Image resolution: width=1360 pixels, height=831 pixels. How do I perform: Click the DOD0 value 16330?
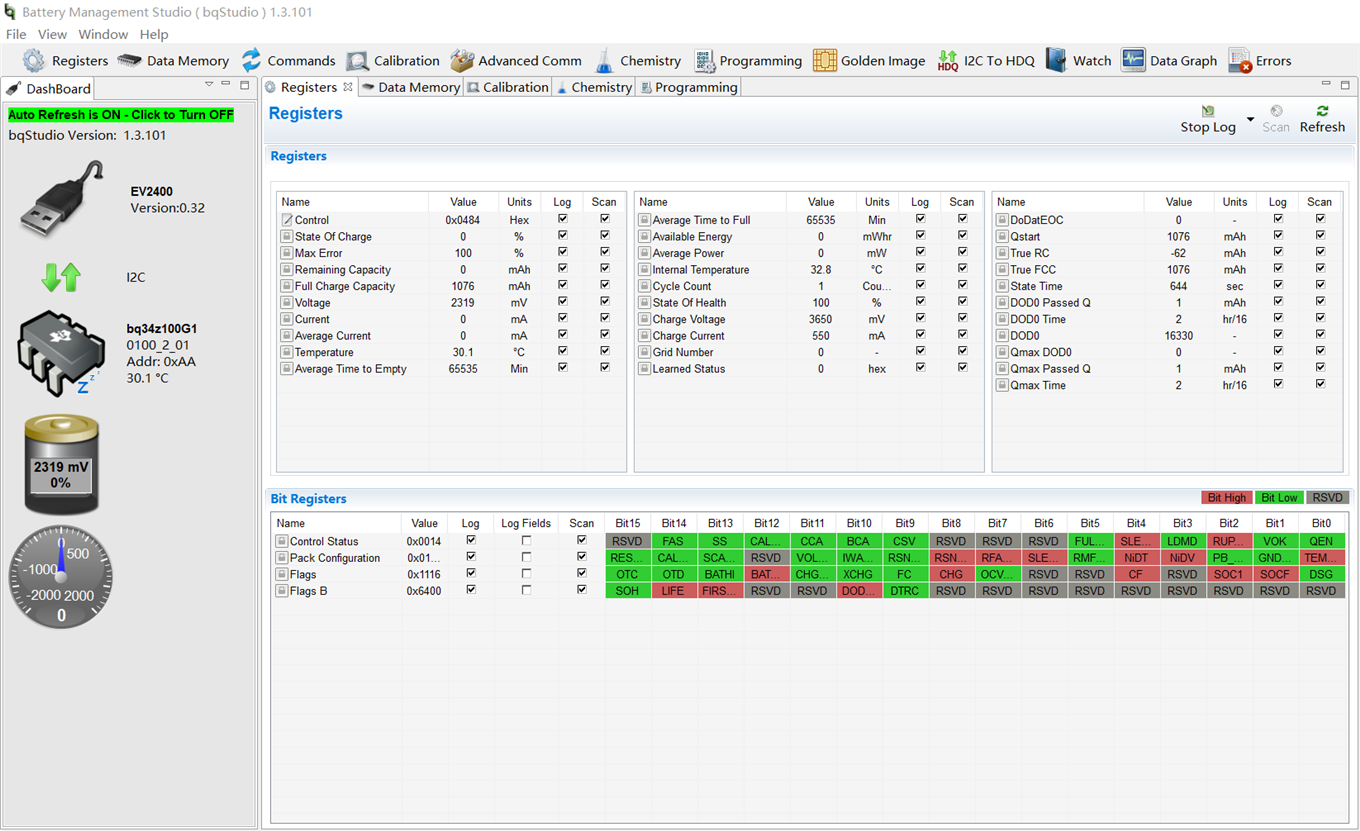click(x=1179, y=336)
